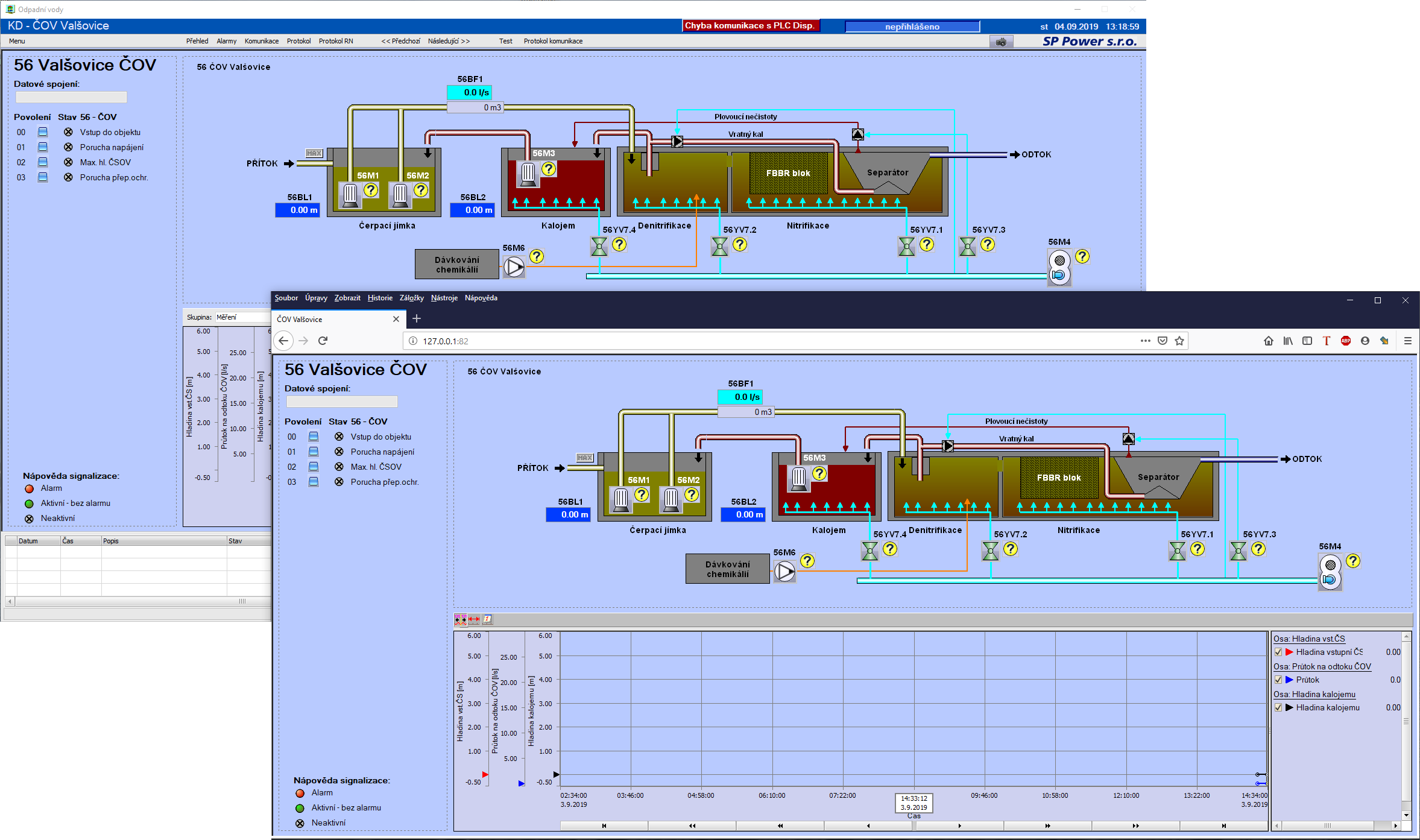Jump trend to end using last-record button
Image resolution: width=1420 pixels, height=840 pixels.
coord(1223,826)
